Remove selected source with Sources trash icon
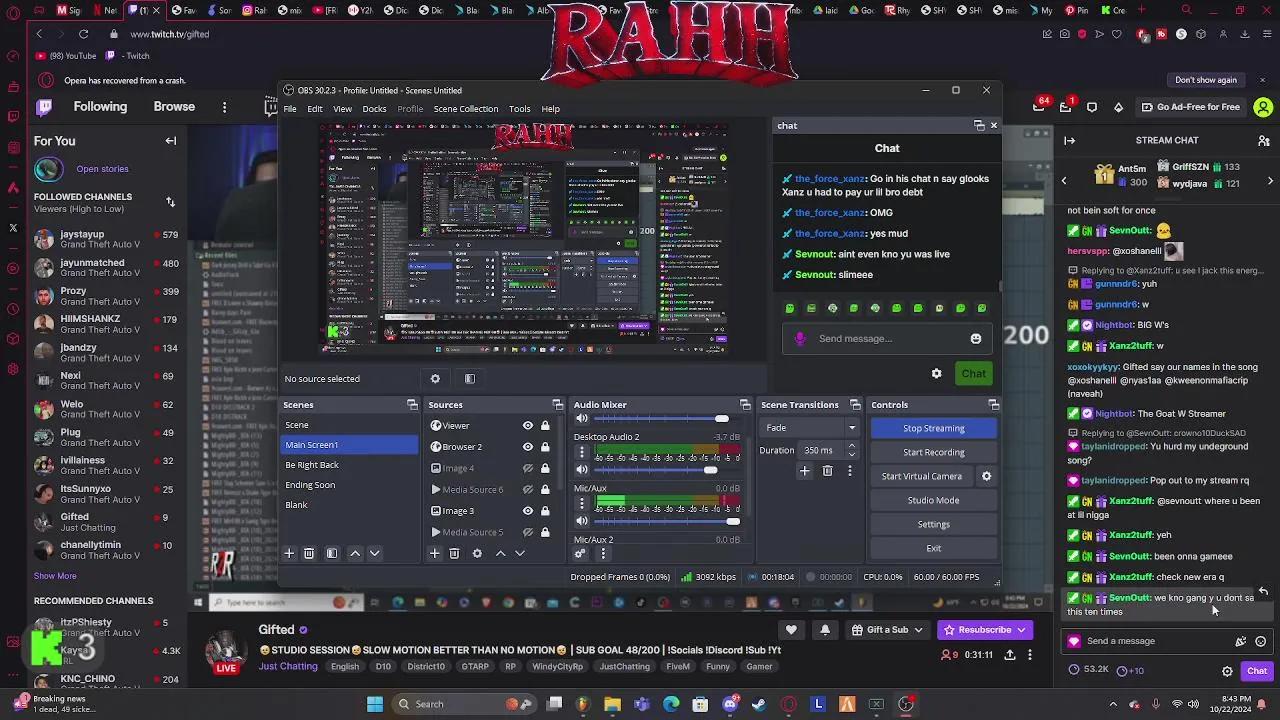This screenshot has height=720, width=1280. (x=454, y=553)
